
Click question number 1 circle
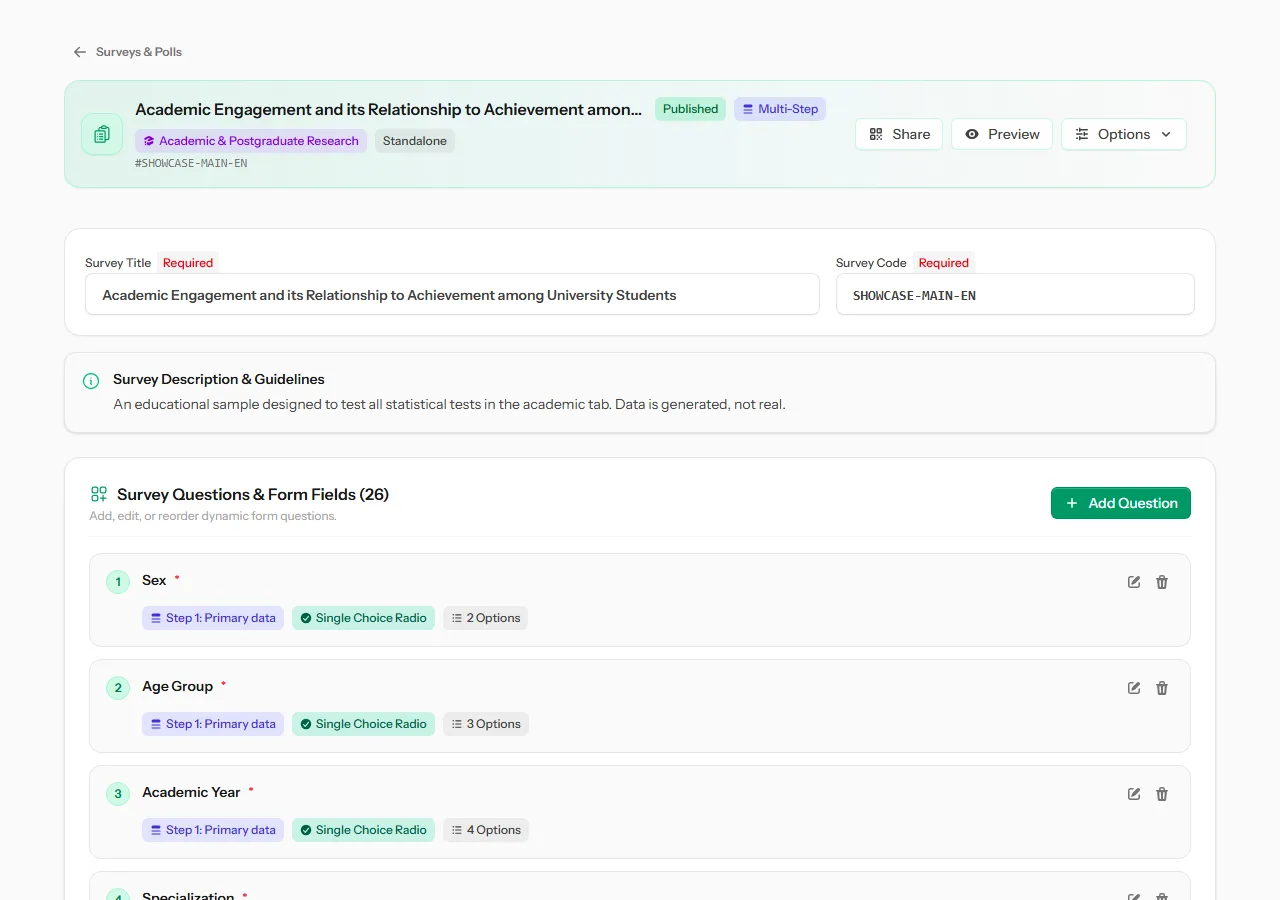tap(118, 582)
